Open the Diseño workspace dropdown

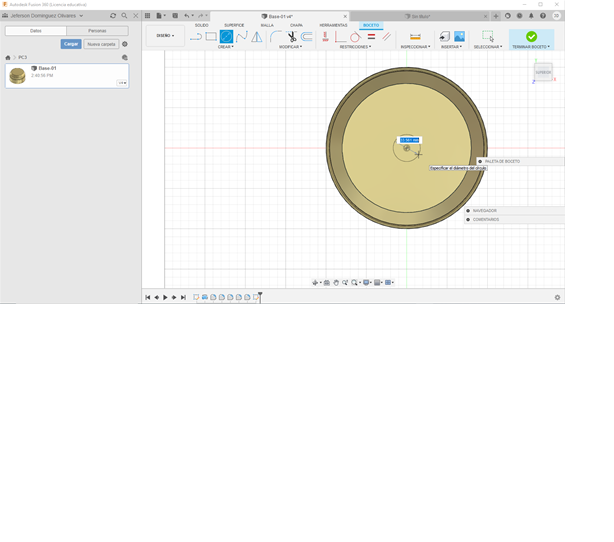click(165, 36)
